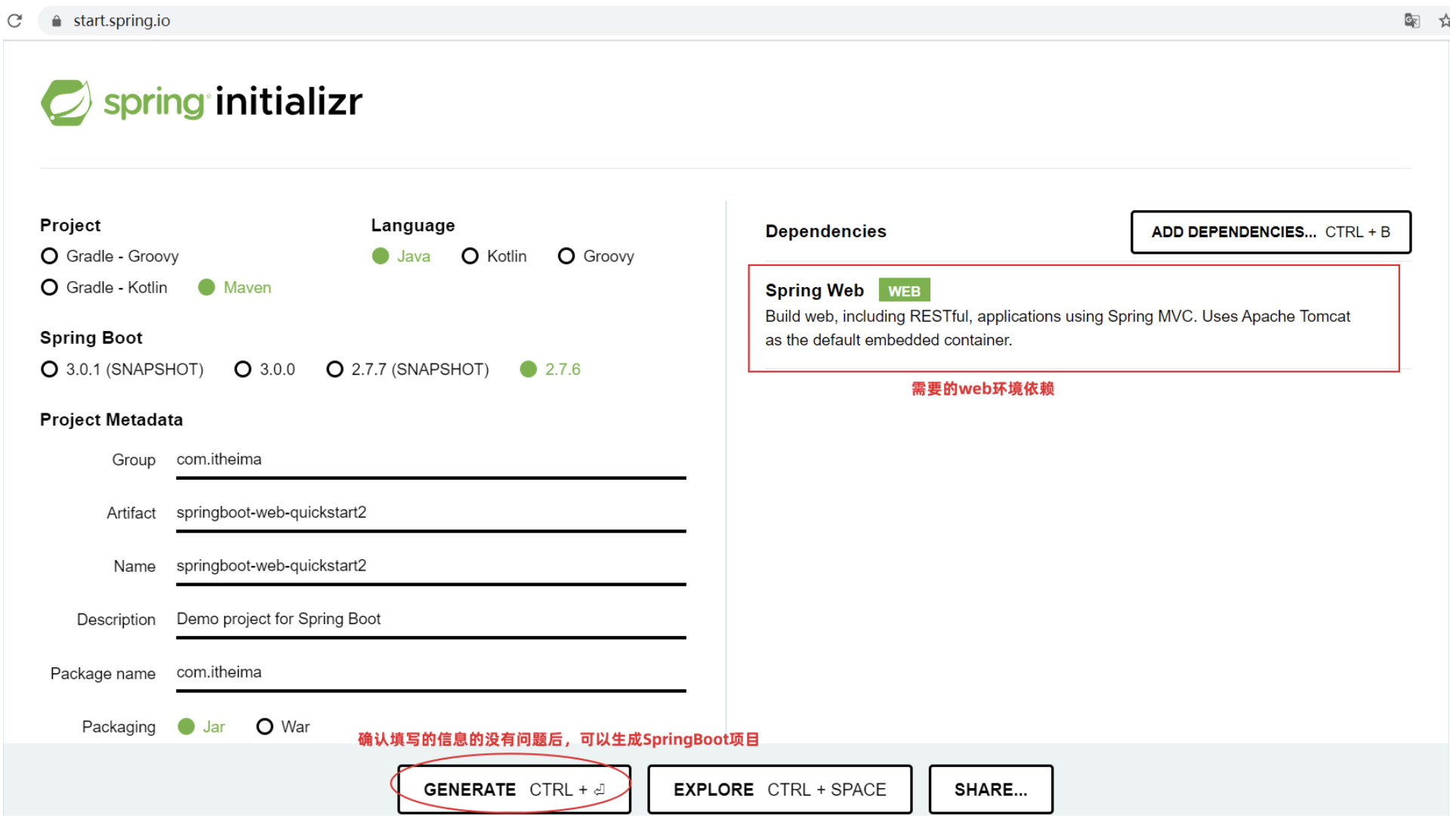
Task: Open Add Dependencies dialog
Action: tap(1269, 232)
